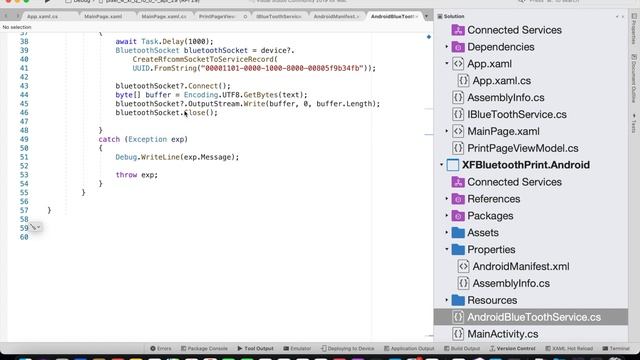Open the Emulator pad
Viewport: 640px width, 360px height.
(297, 349)
